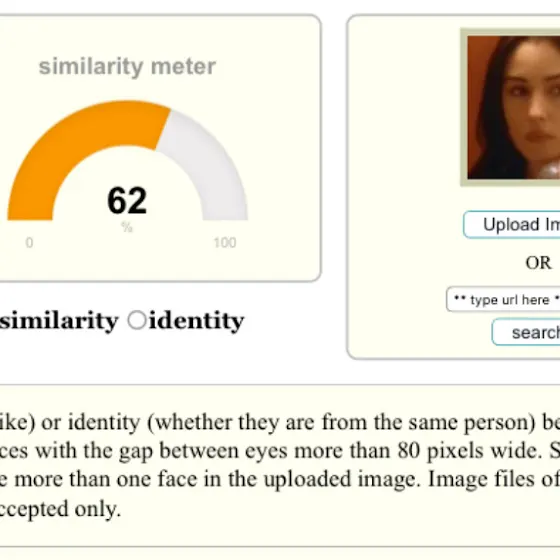Select the identity radio button
Screen dimensions: 560x560
point(137,320)
